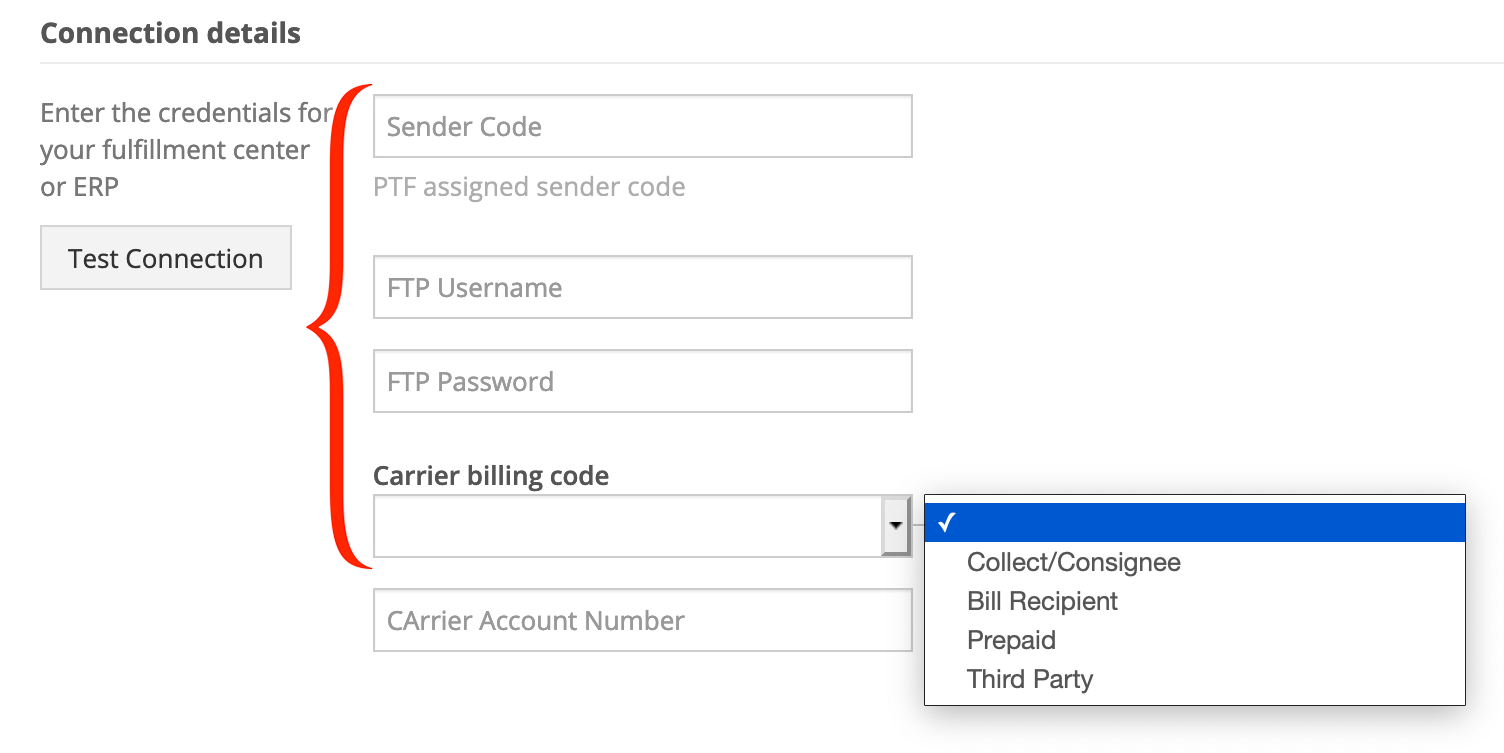Focus the CArrier Account Number field
Image resolution: width=1504 pixels, height=753 pixels.
[643, 620]
